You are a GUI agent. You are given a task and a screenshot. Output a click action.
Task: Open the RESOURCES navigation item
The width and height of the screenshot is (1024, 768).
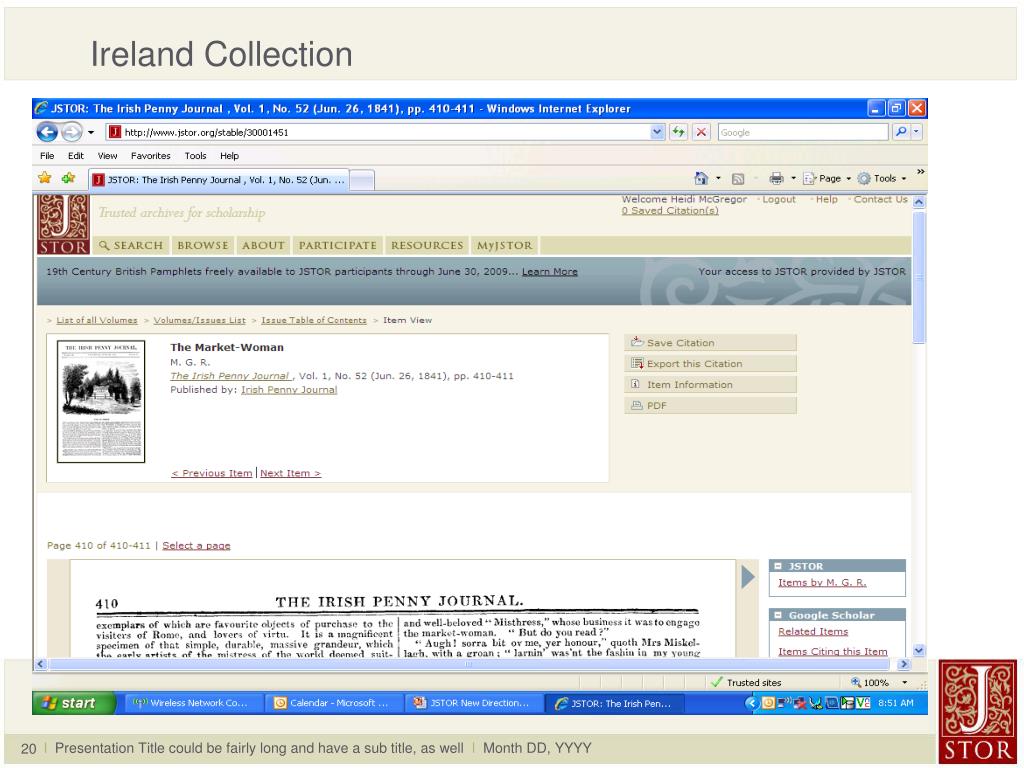pos(427,246)
